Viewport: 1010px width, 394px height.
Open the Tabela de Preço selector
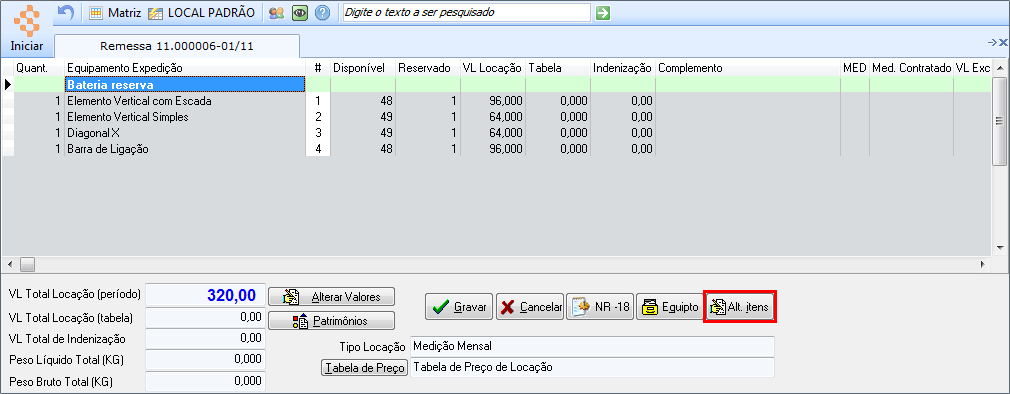(365, 368)
